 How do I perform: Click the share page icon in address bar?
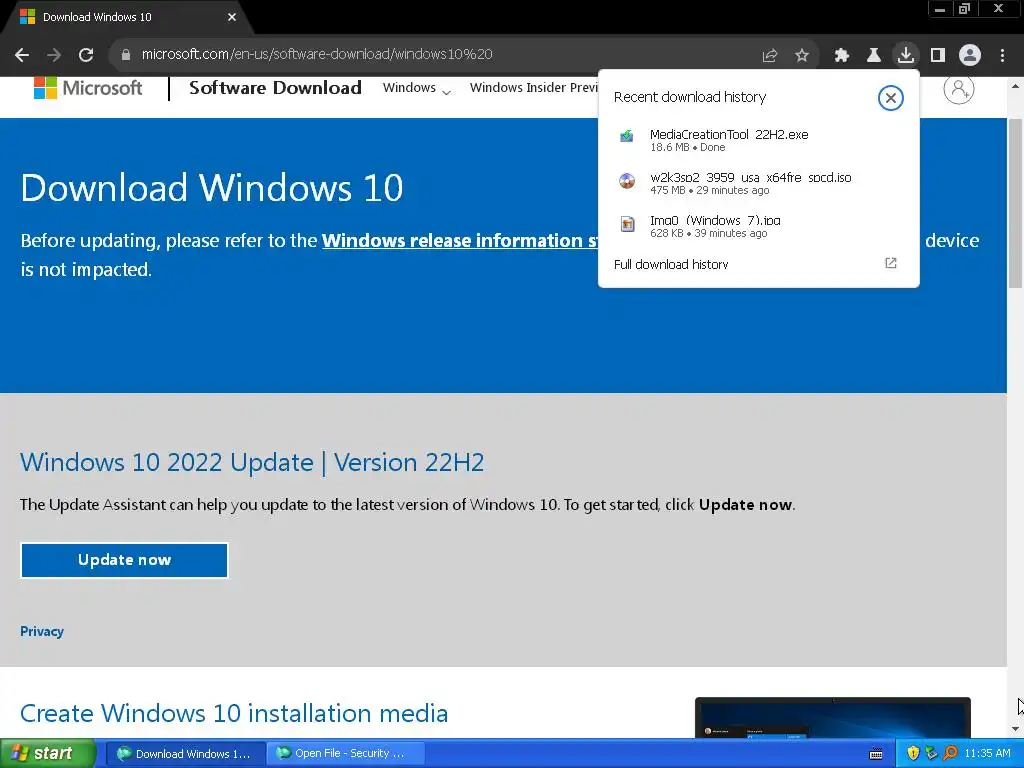click(x=770, y=56)
